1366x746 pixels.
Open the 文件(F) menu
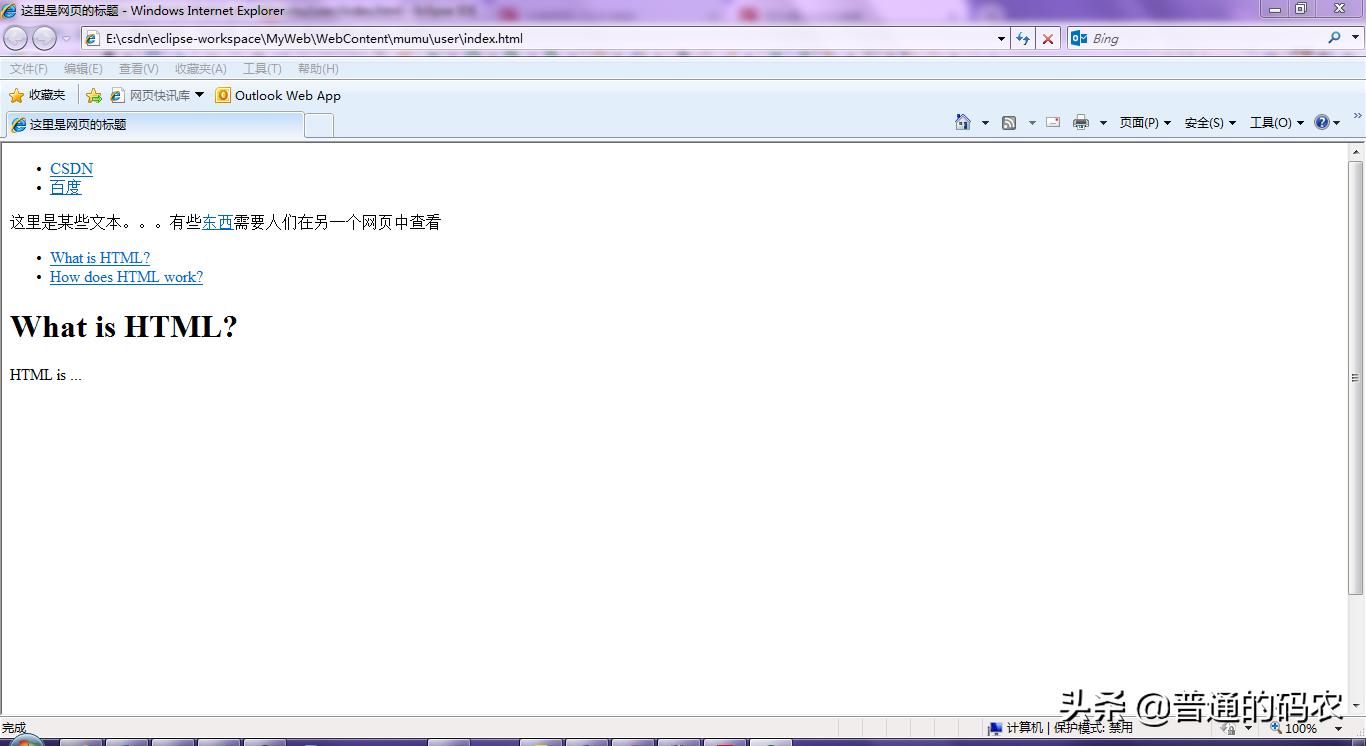point(27,68)
